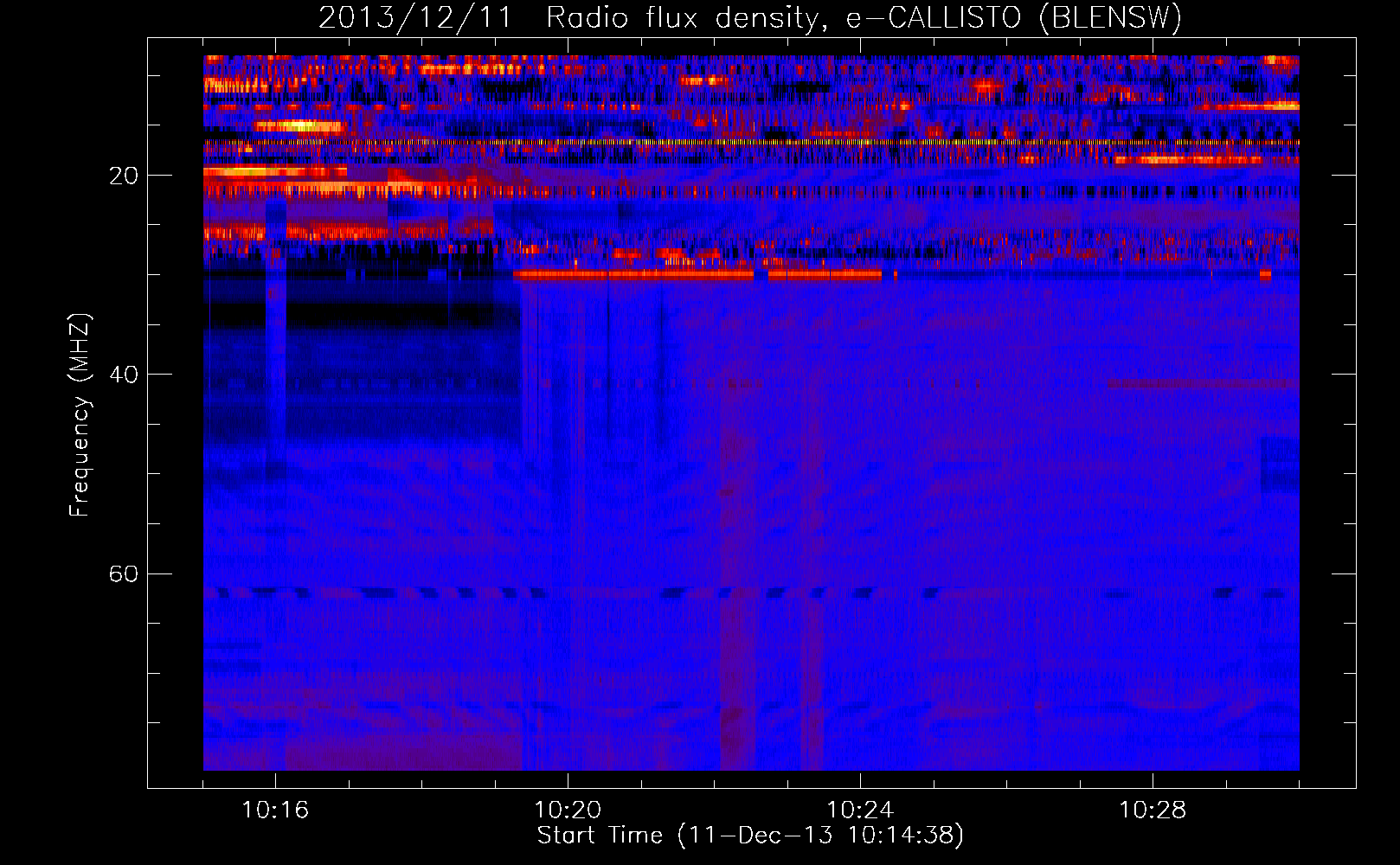
Task: Click the 60 frequency axis label
Action: (124, 573)
